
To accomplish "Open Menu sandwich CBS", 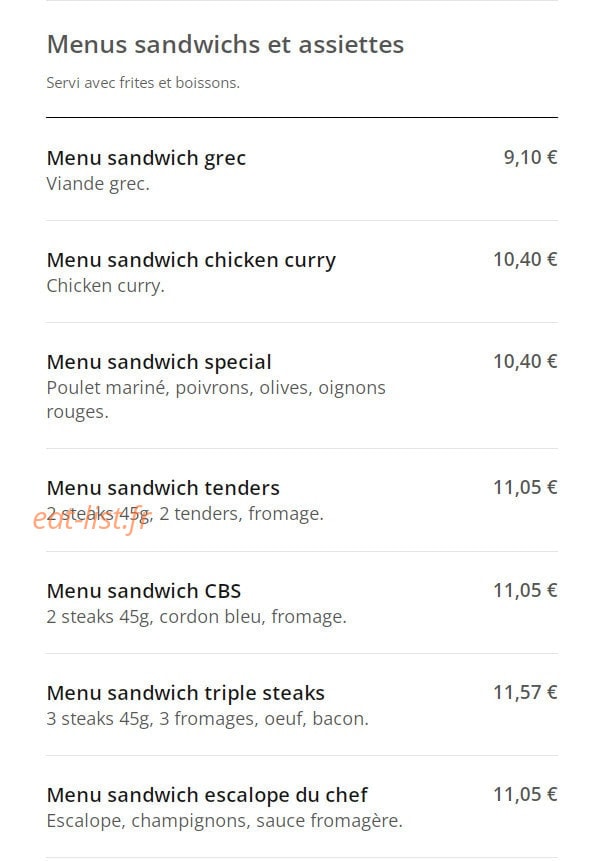I will point(144,591).
